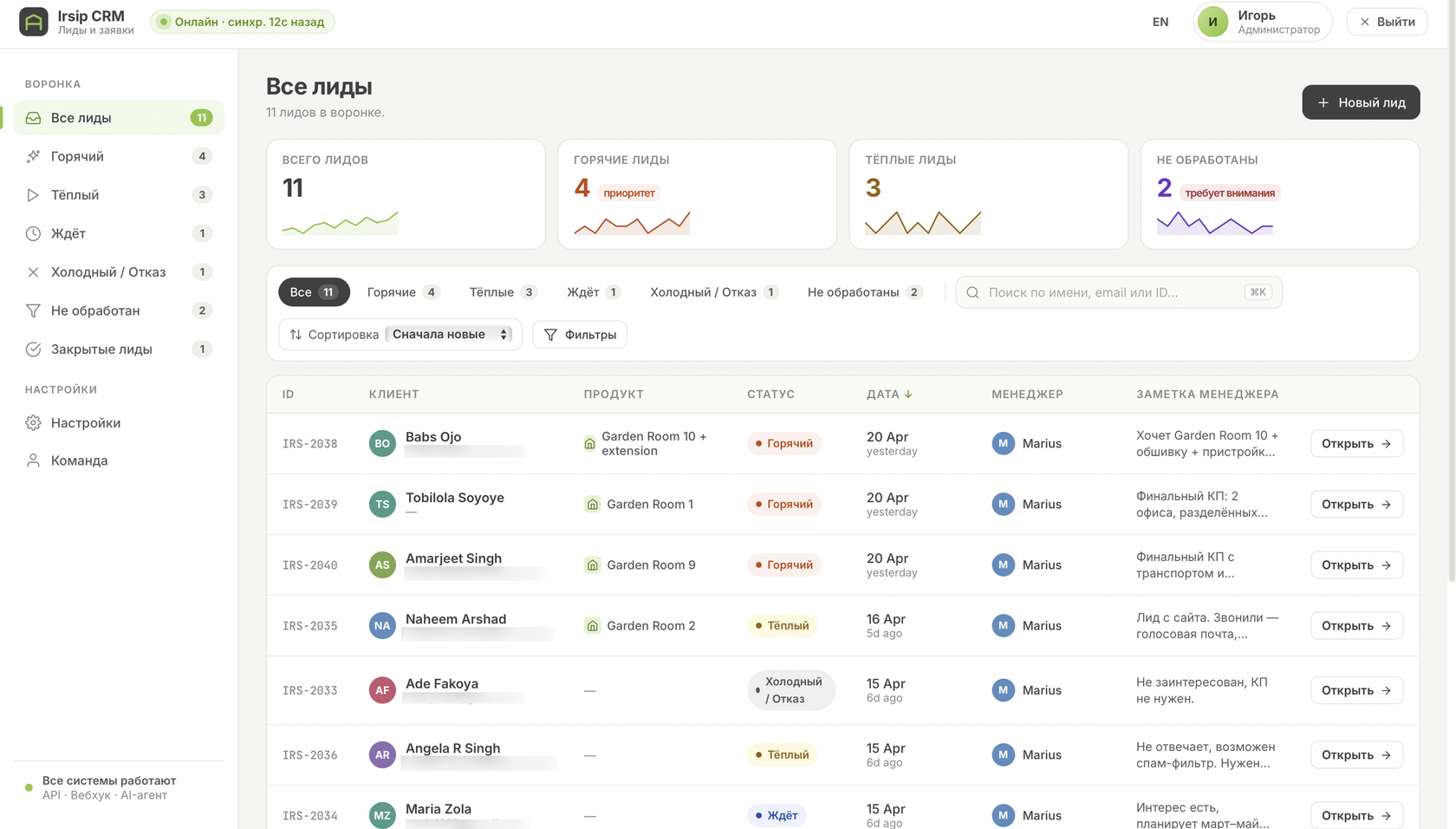This screenshot has height=829, width=1456.
Task: Open the Тёплые лиды stat card
Action: (x=988, y=194)
